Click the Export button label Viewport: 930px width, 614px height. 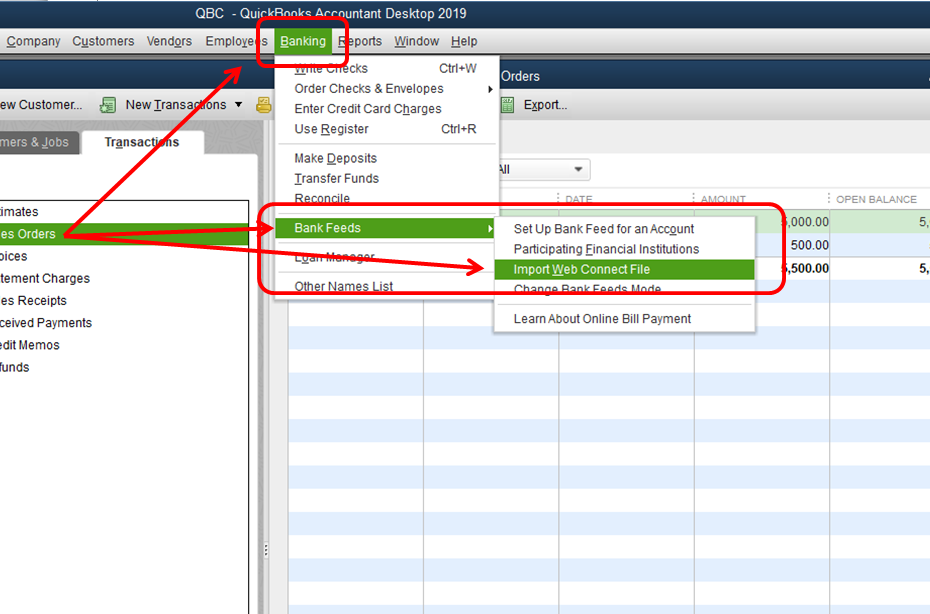(x=545, y=105)
